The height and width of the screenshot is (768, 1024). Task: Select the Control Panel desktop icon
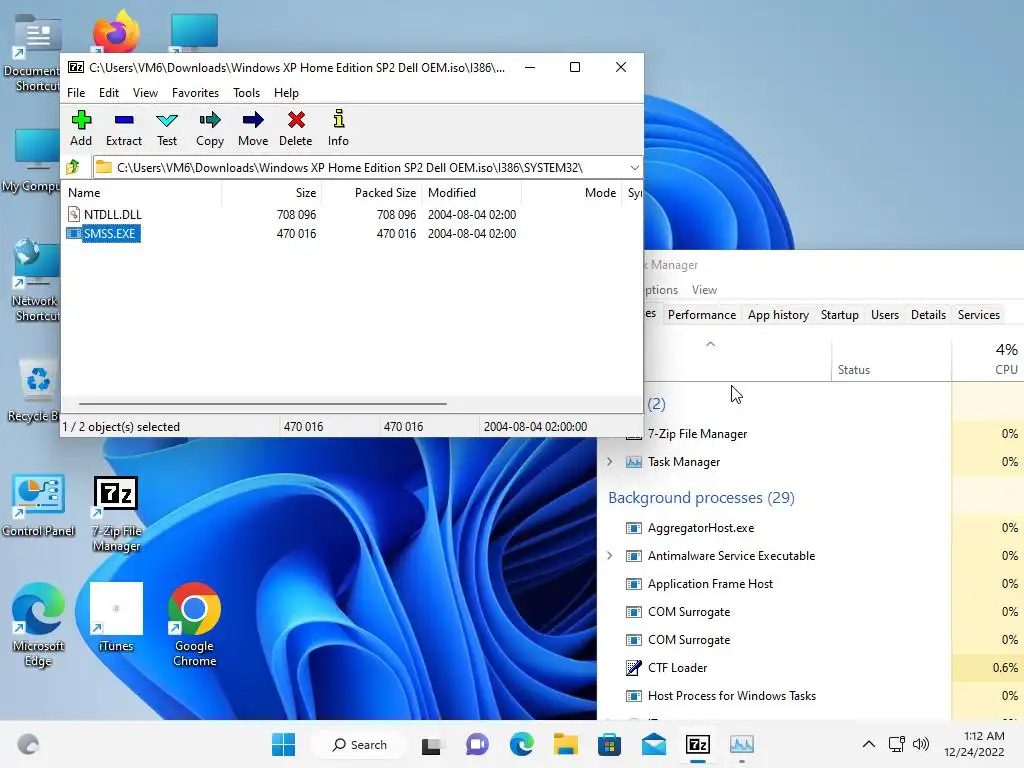tap(38, 505)
